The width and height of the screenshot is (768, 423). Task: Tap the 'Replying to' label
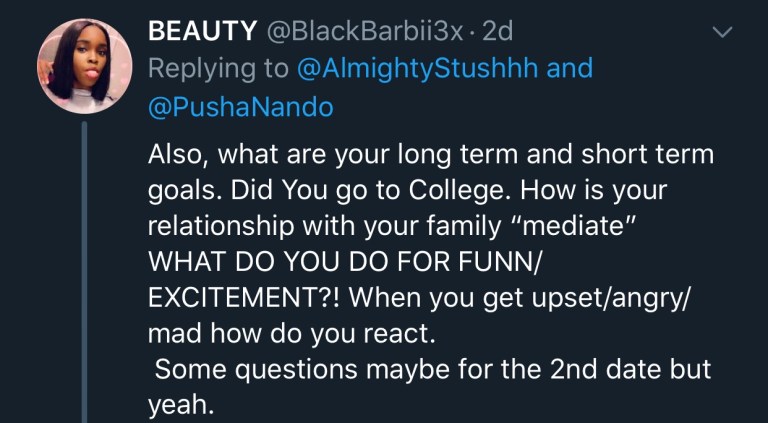pos(218,68)
